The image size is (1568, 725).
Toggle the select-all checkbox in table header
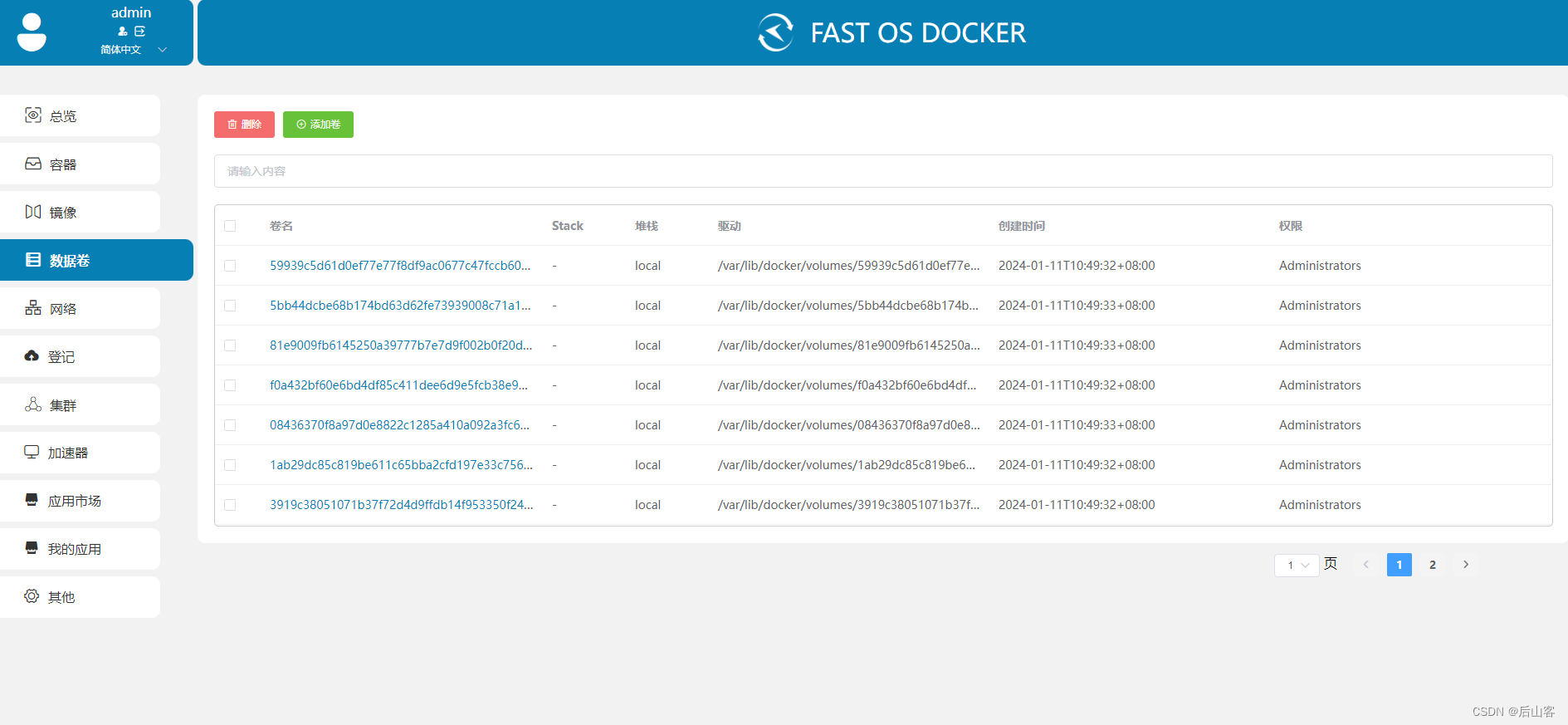pos(230,226)
